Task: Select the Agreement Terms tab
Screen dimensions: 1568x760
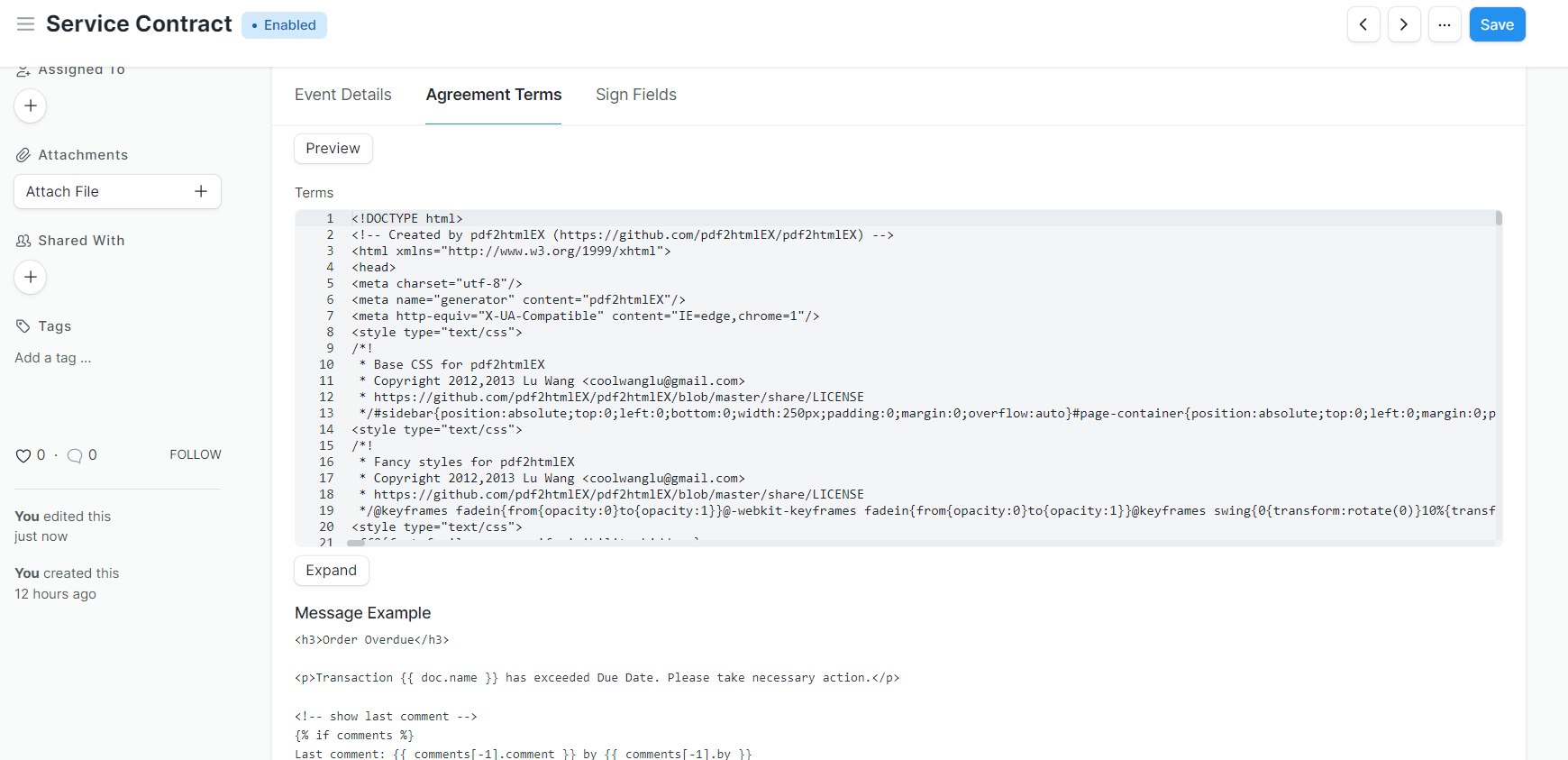Action: click(x=493, y=95)
